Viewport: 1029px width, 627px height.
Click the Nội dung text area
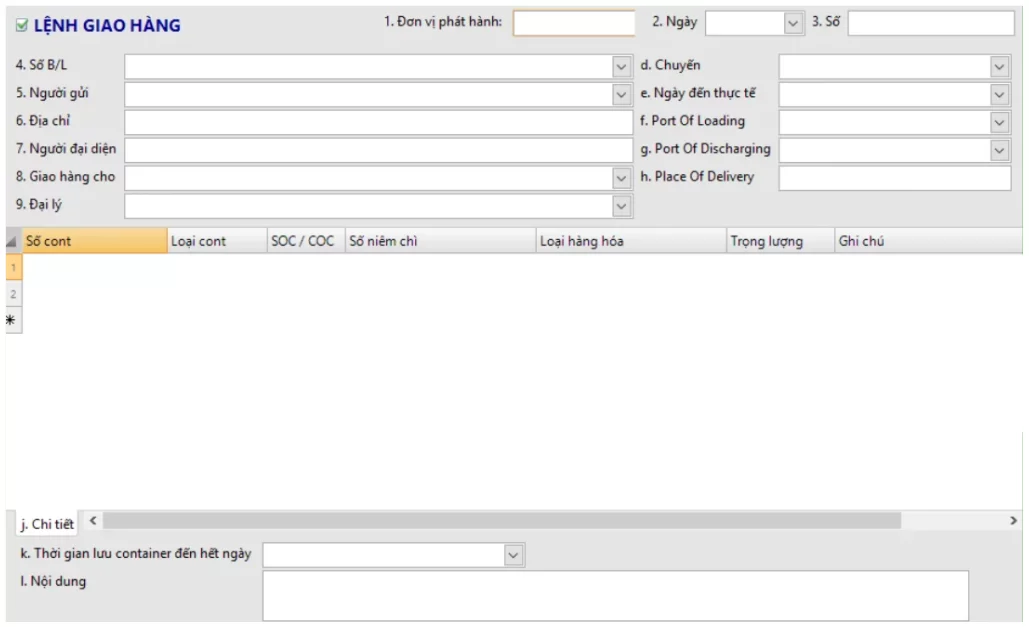615,595
